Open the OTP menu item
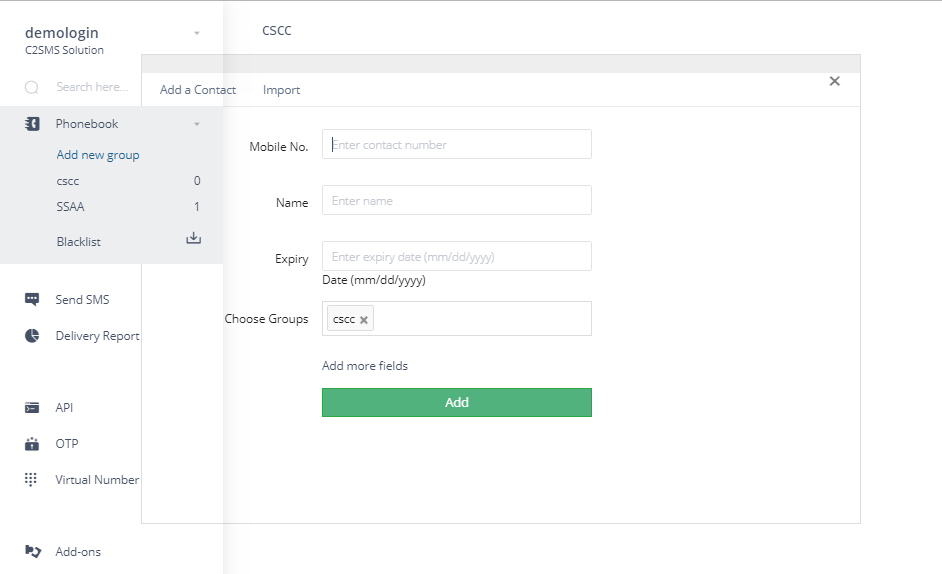This screenshot has width=942, height=574. (x=67, y=444)
